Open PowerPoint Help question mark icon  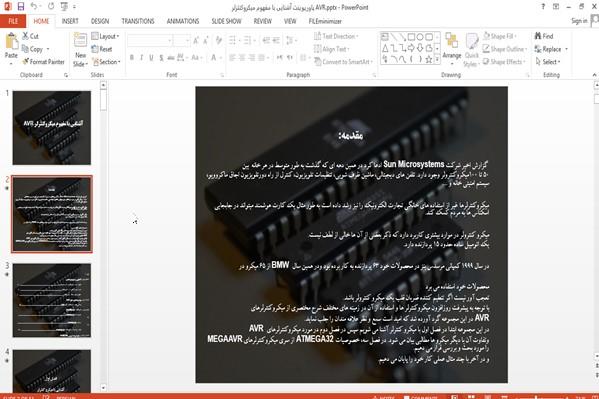pyautogui.click(x=543, y=6)
